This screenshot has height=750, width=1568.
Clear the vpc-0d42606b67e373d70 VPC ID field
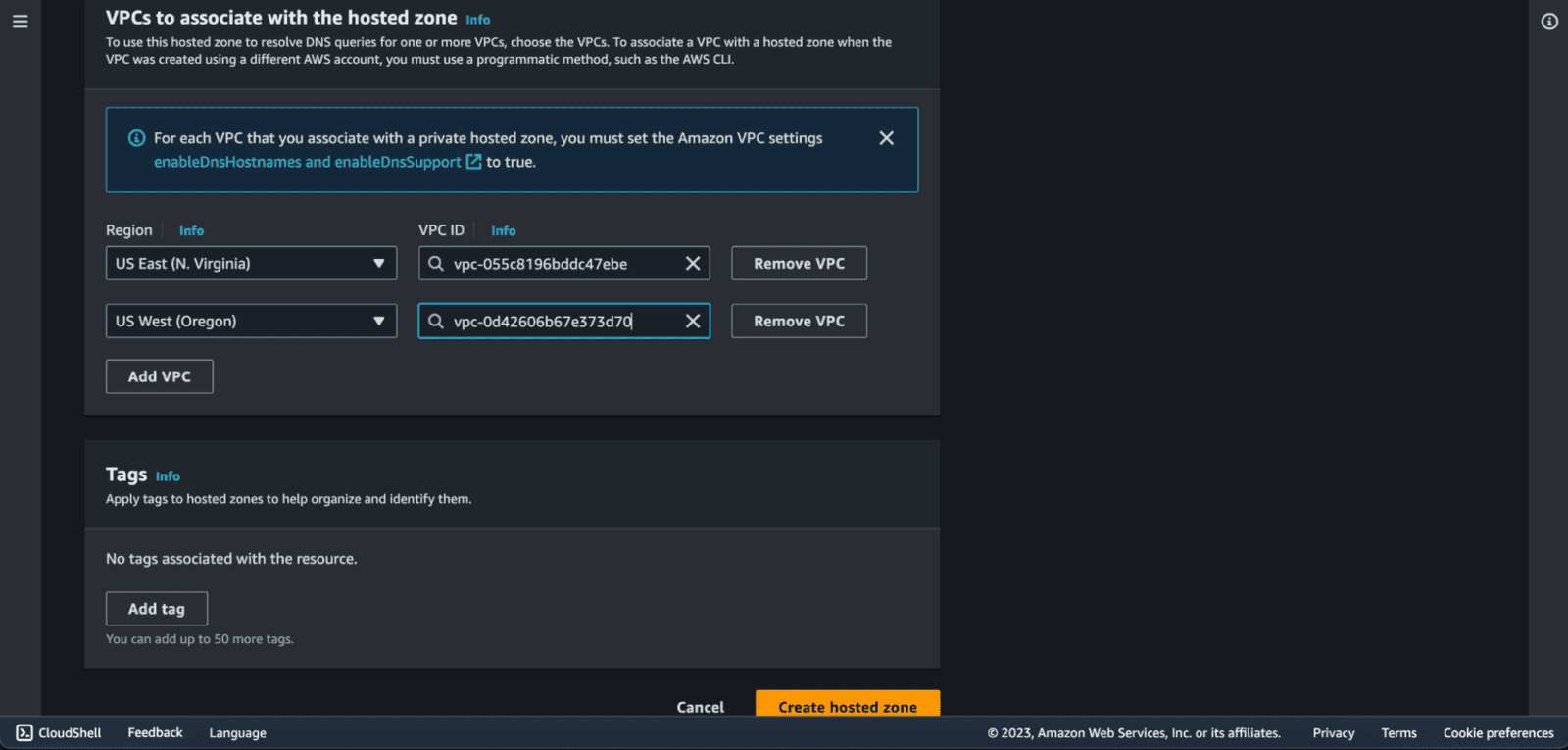pos(692,322)
